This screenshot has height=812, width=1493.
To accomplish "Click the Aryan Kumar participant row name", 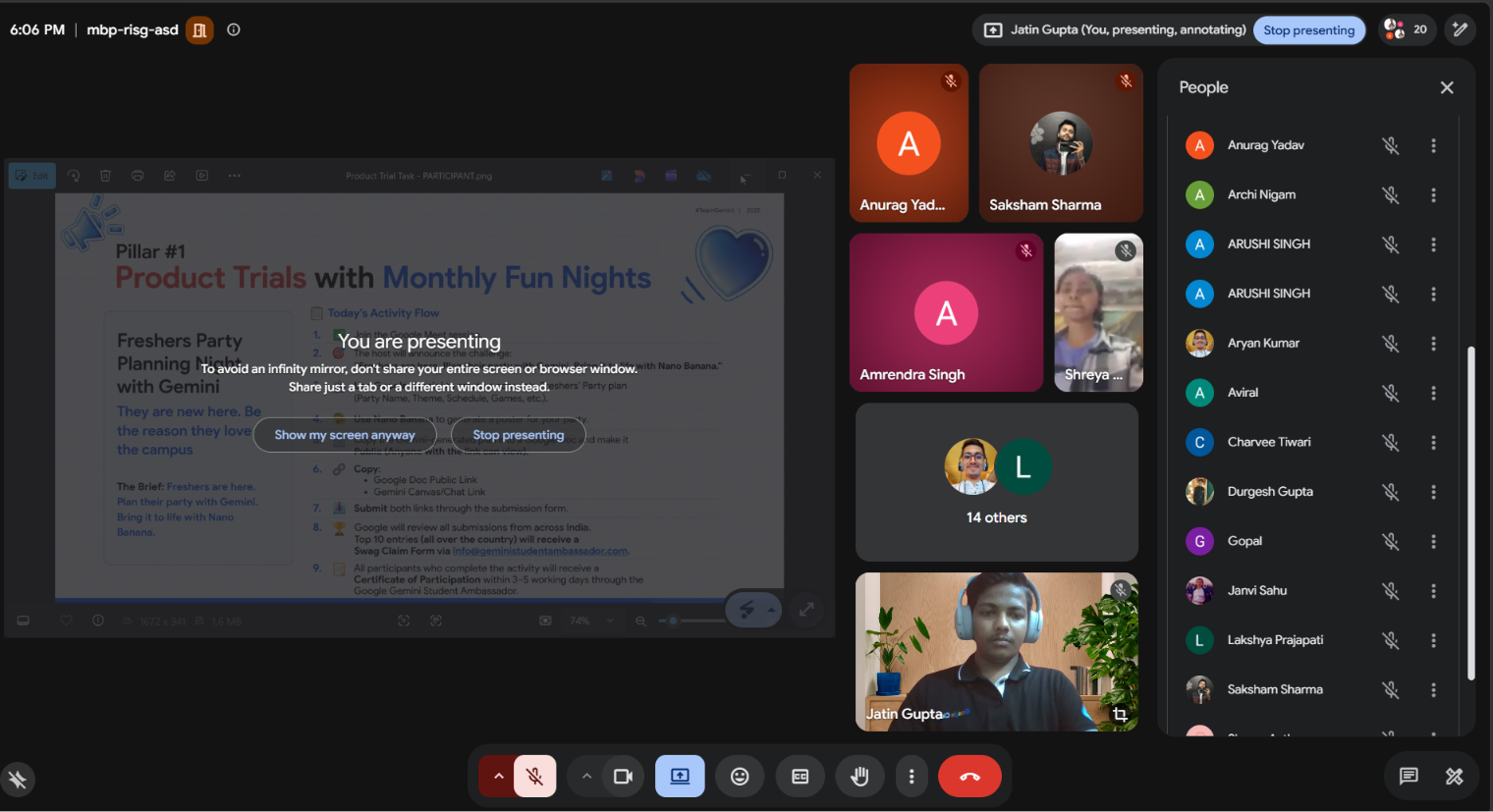I will pyautogui.click(x=1263, y=343).
